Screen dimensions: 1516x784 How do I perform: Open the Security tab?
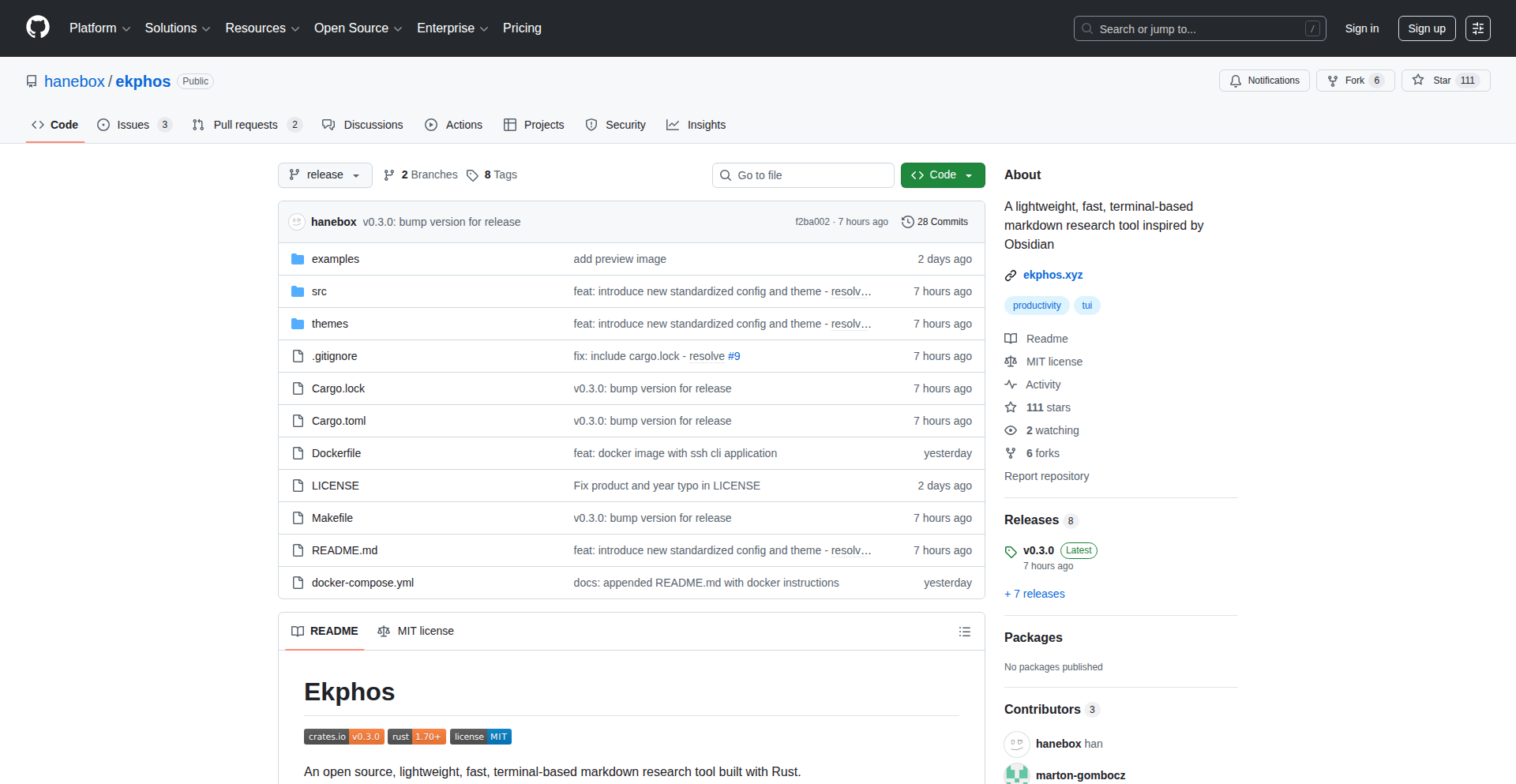(615, 125)
